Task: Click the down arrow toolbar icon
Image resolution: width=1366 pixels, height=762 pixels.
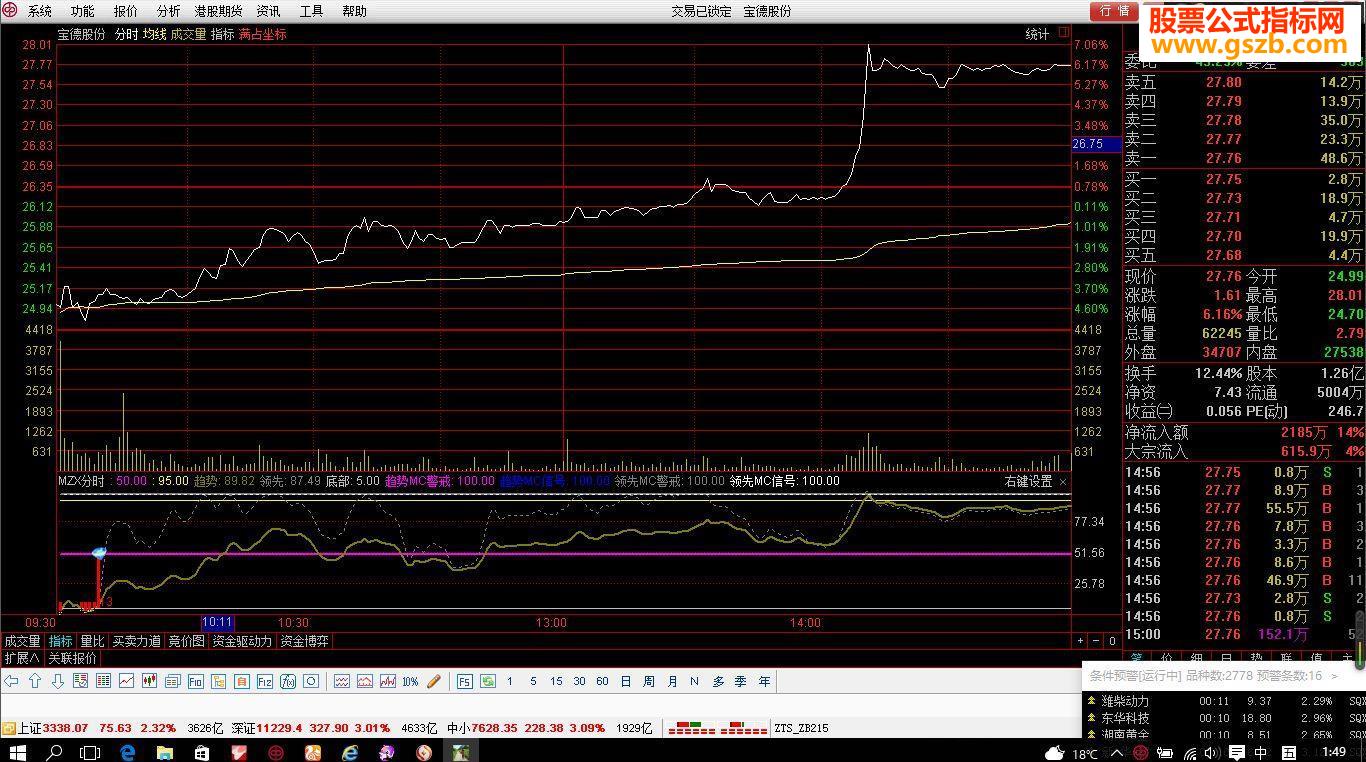Action: click(x=58, y=681)
